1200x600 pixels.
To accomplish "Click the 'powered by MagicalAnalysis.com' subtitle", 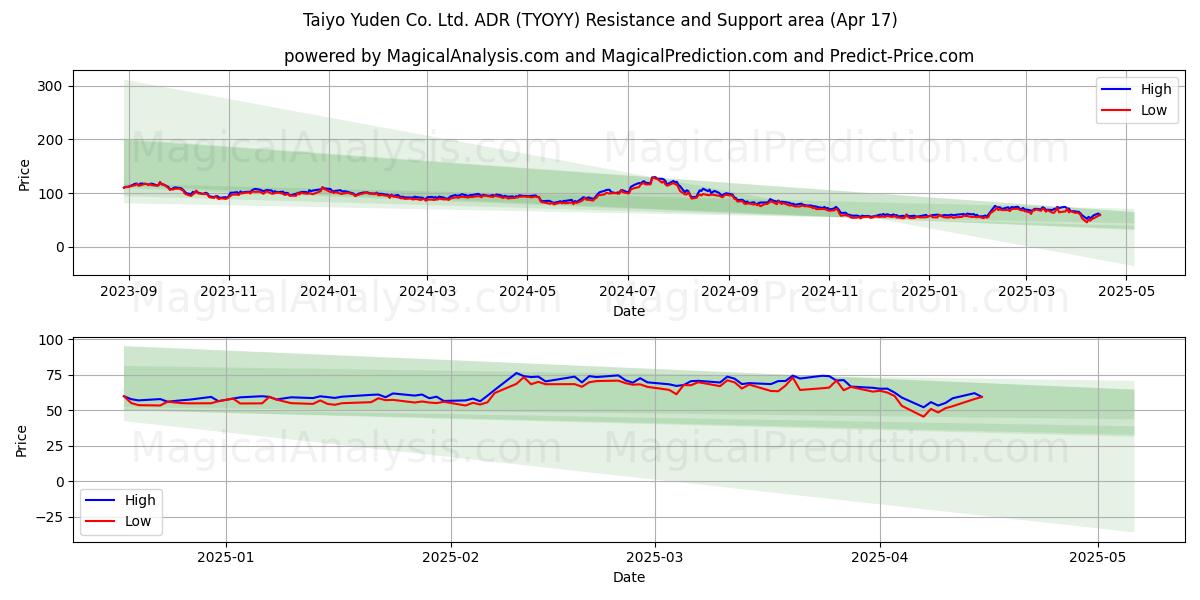I will tap(629, 56).
